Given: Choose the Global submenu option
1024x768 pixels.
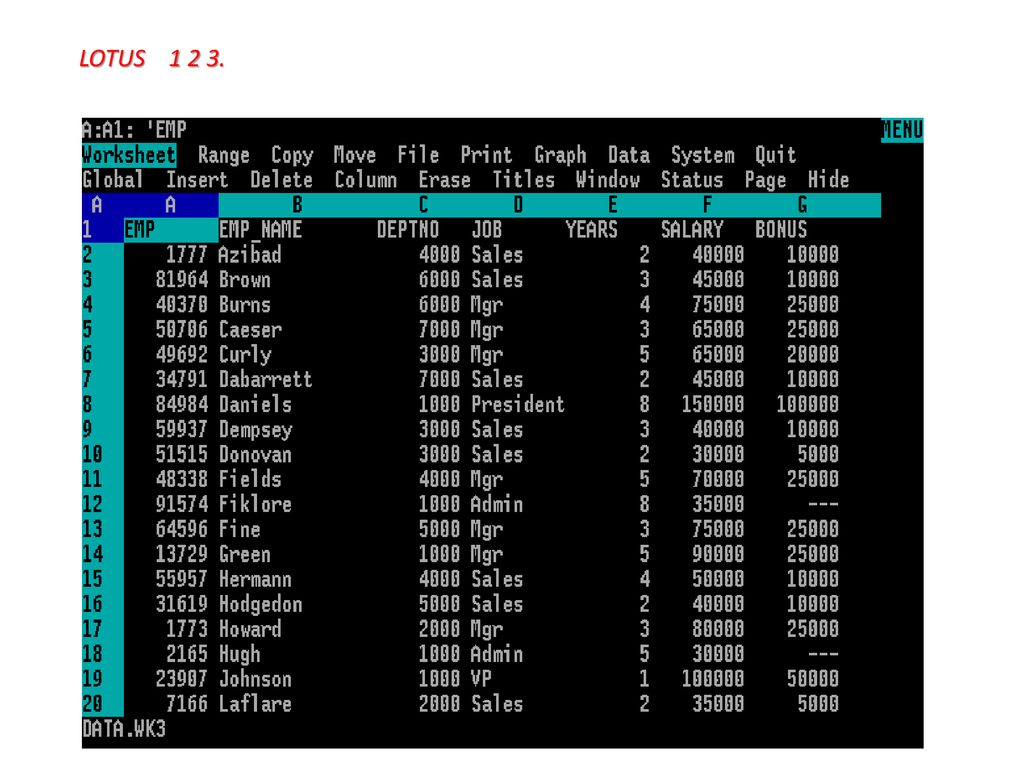Looking at the screenshot, I should point(112,180).
